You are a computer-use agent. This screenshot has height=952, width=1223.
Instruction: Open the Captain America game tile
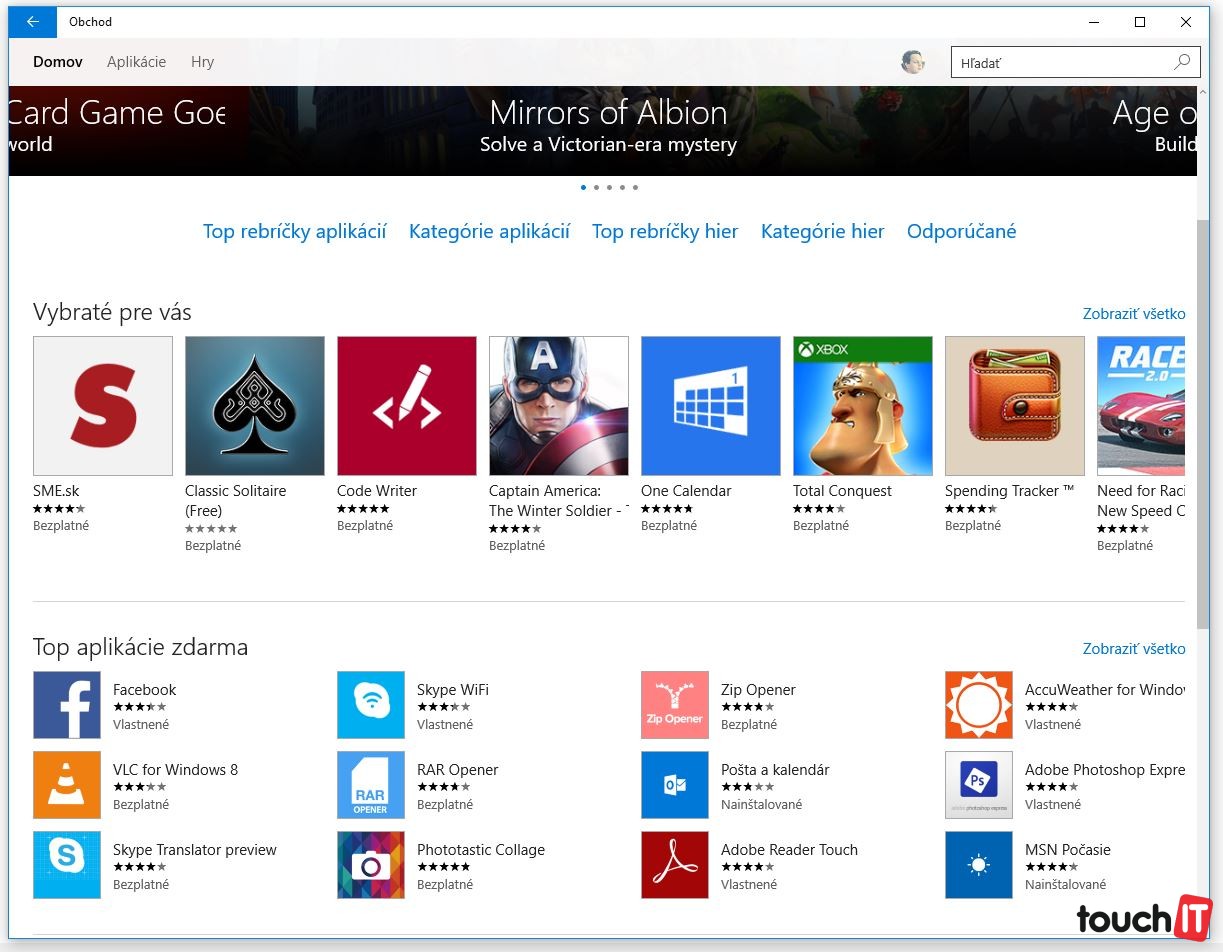click(559, 406)
